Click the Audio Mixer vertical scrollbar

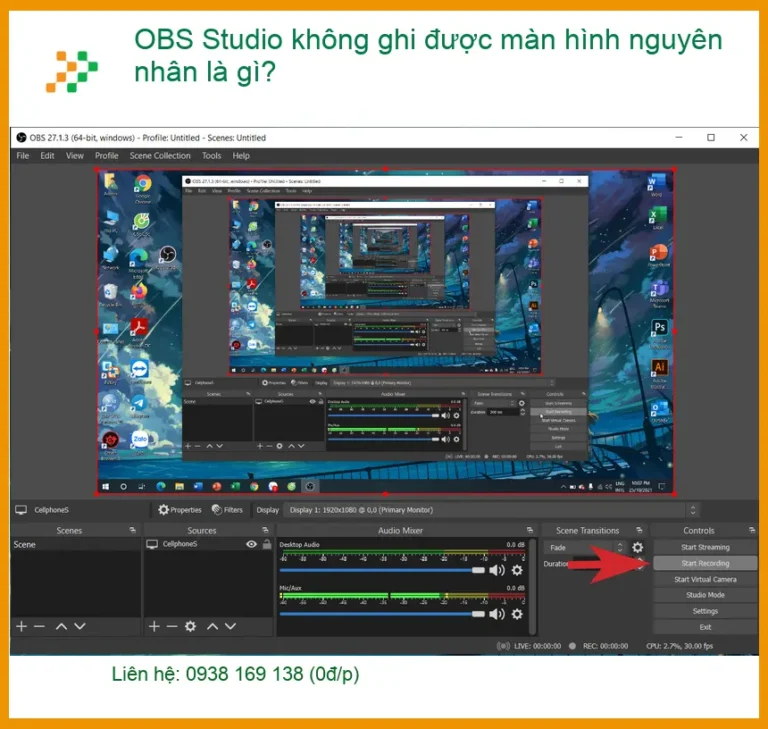point(533,587)
